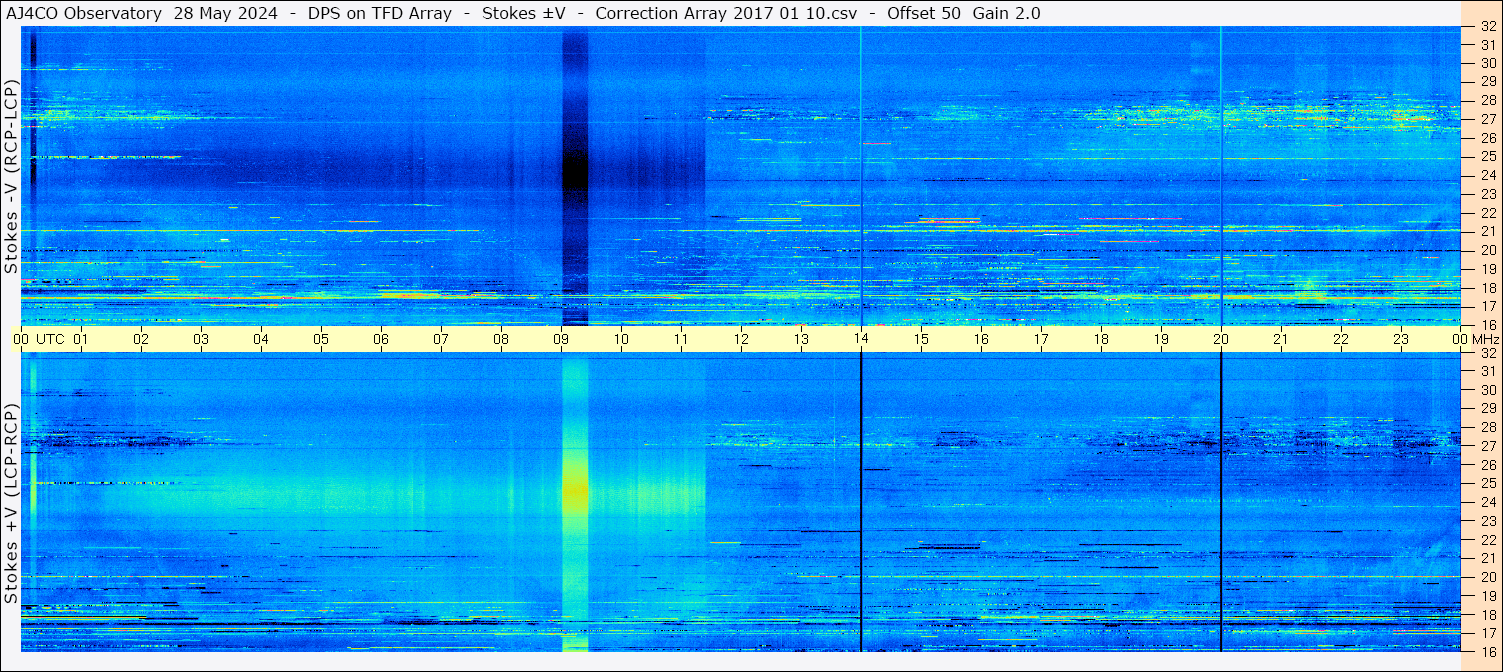Click the 17 hour label on time axis
Image resolution: width=1503 pixels, height=672 pixels.
[1041, 339]
